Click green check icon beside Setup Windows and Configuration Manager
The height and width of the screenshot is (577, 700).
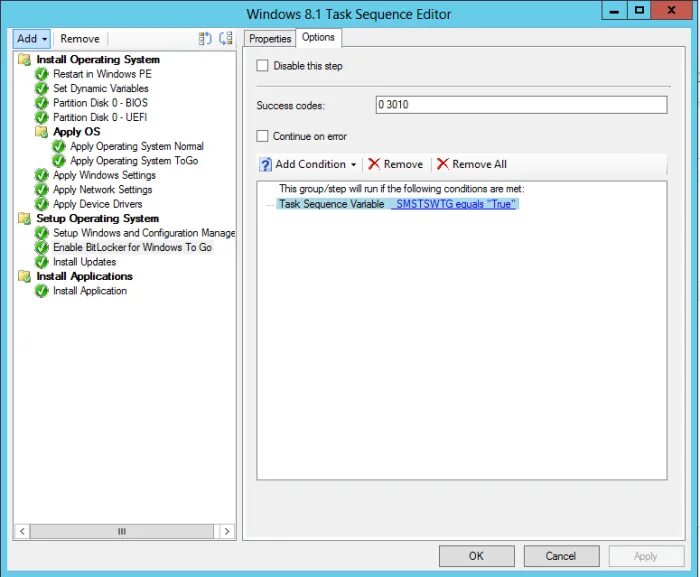point(42,233)
